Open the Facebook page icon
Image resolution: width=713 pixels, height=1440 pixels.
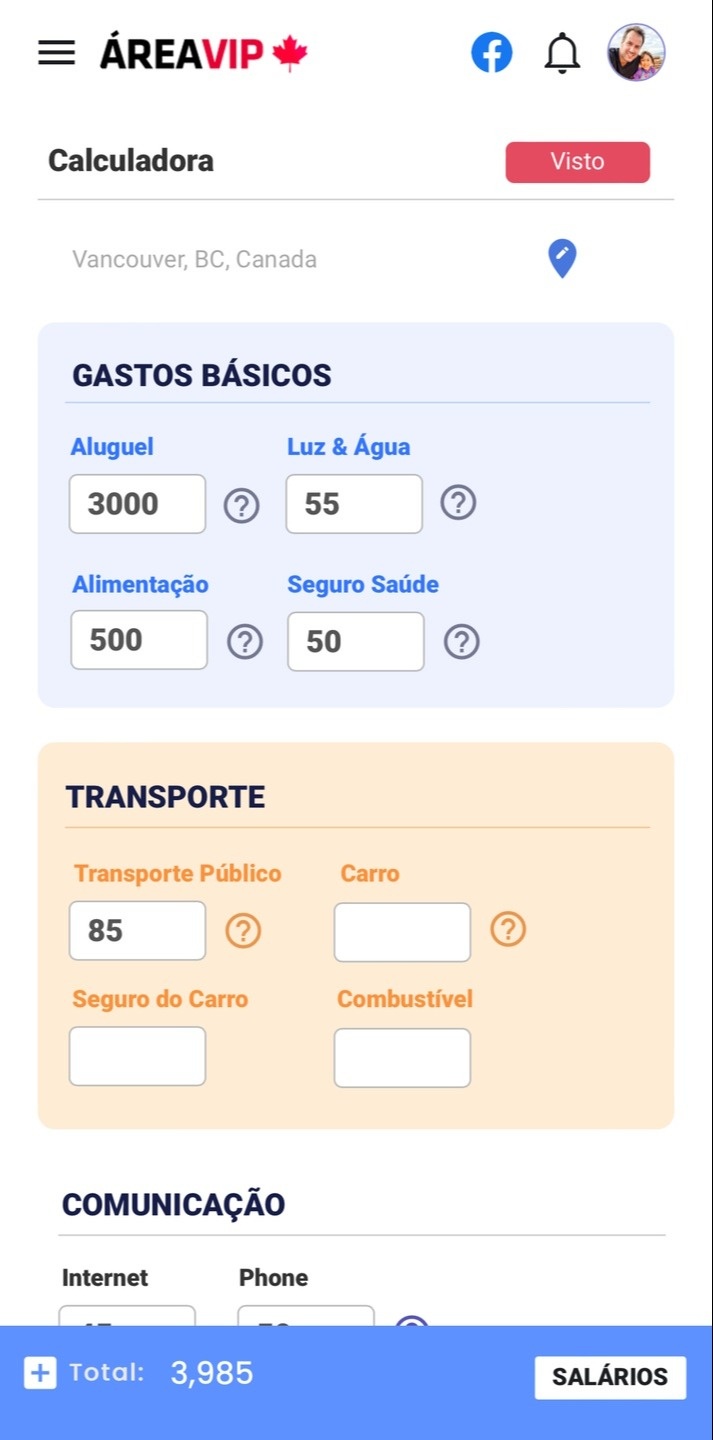pos(491,53)
